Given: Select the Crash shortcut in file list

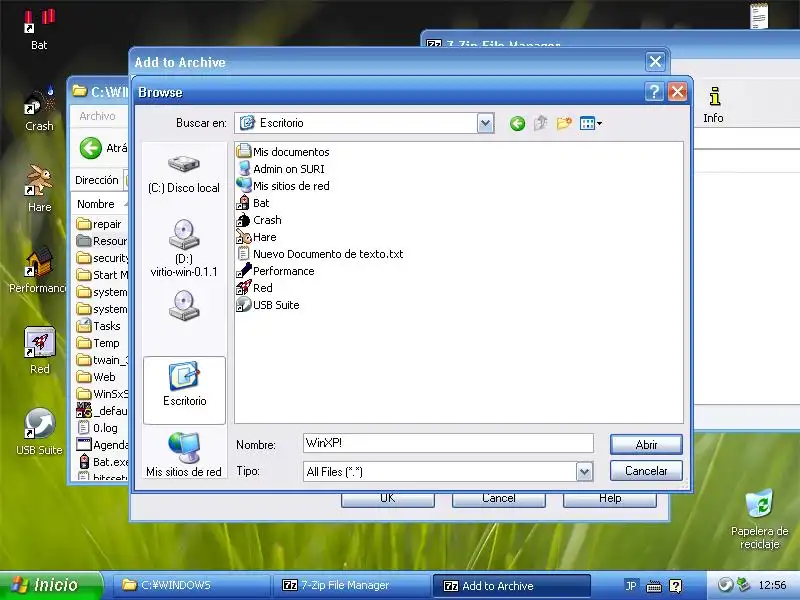Looking at the screenshot, I should coord(259,220).
